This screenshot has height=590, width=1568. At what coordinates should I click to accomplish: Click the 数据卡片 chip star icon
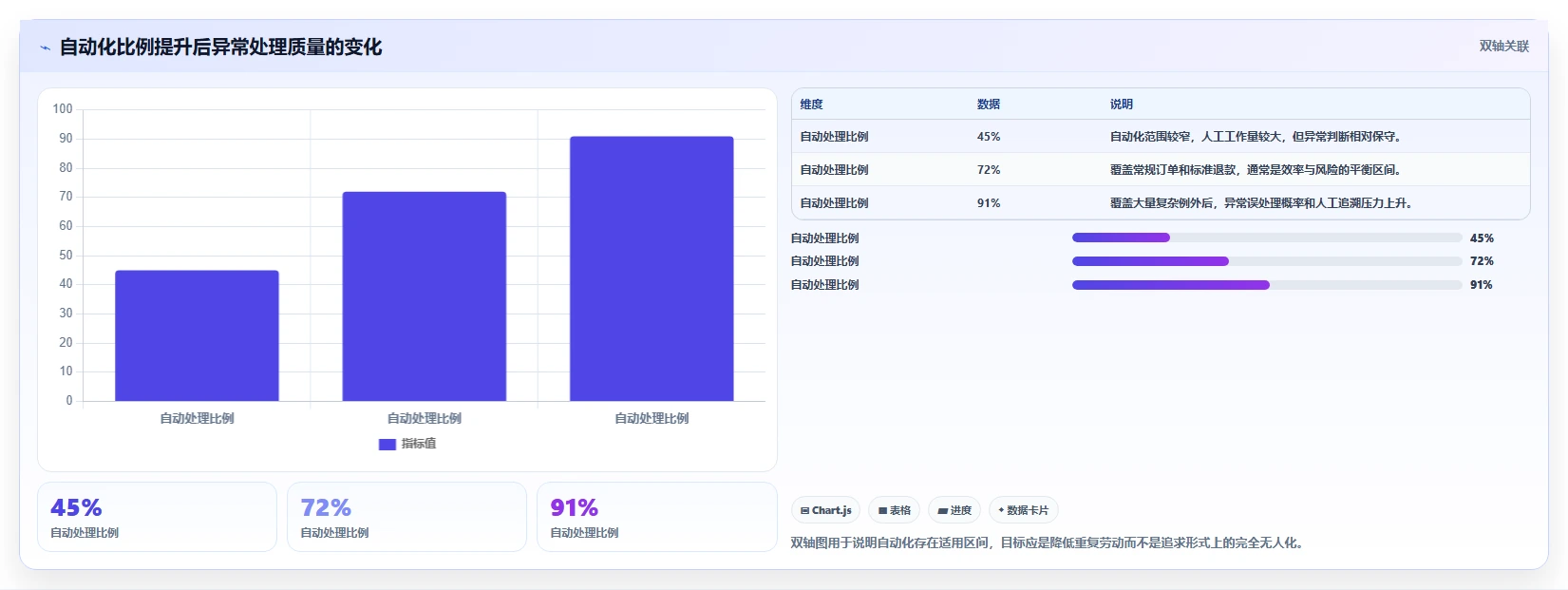(x=1001, y=510)
